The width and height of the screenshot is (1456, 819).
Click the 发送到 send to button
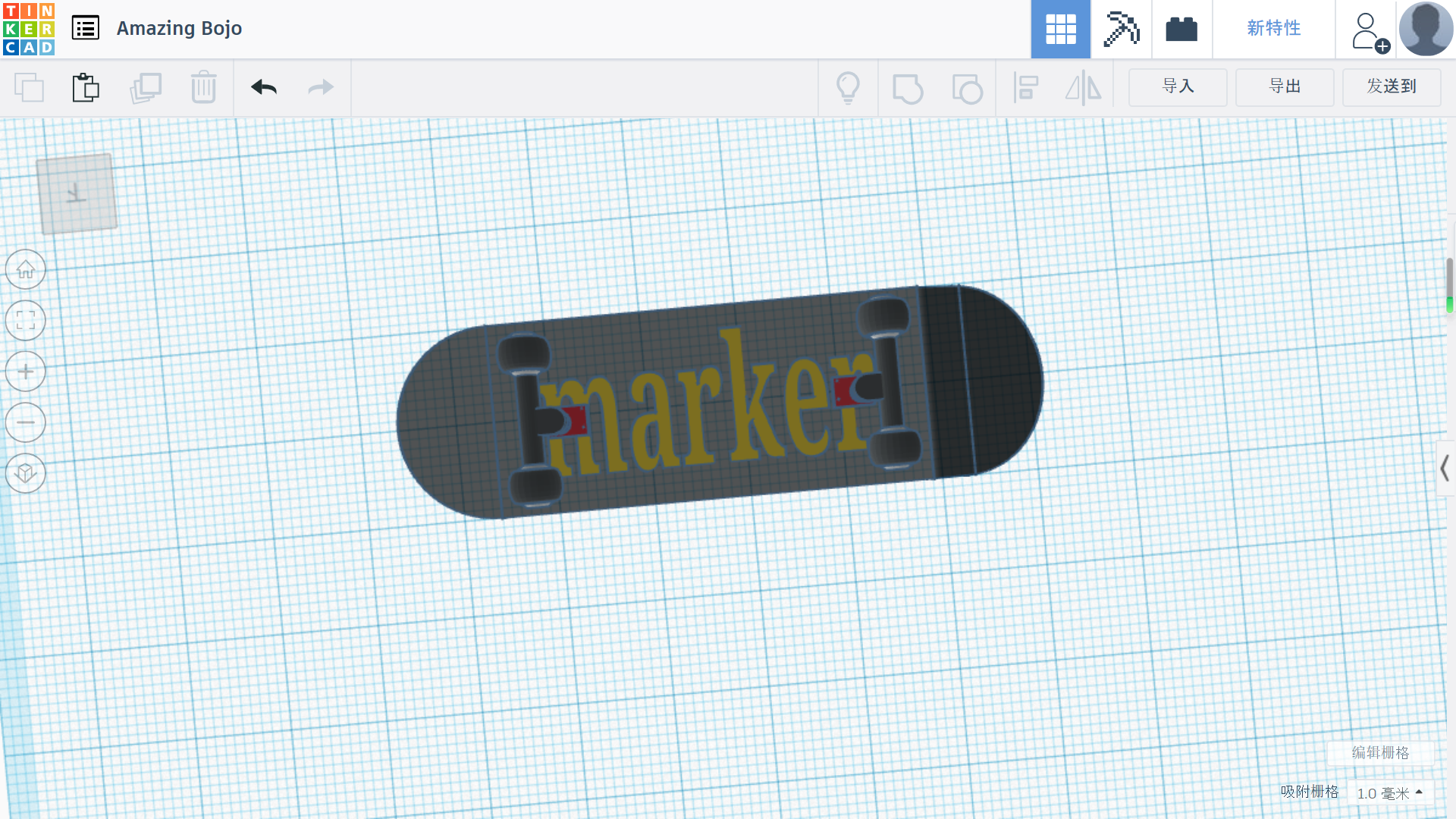point(1392,87)
